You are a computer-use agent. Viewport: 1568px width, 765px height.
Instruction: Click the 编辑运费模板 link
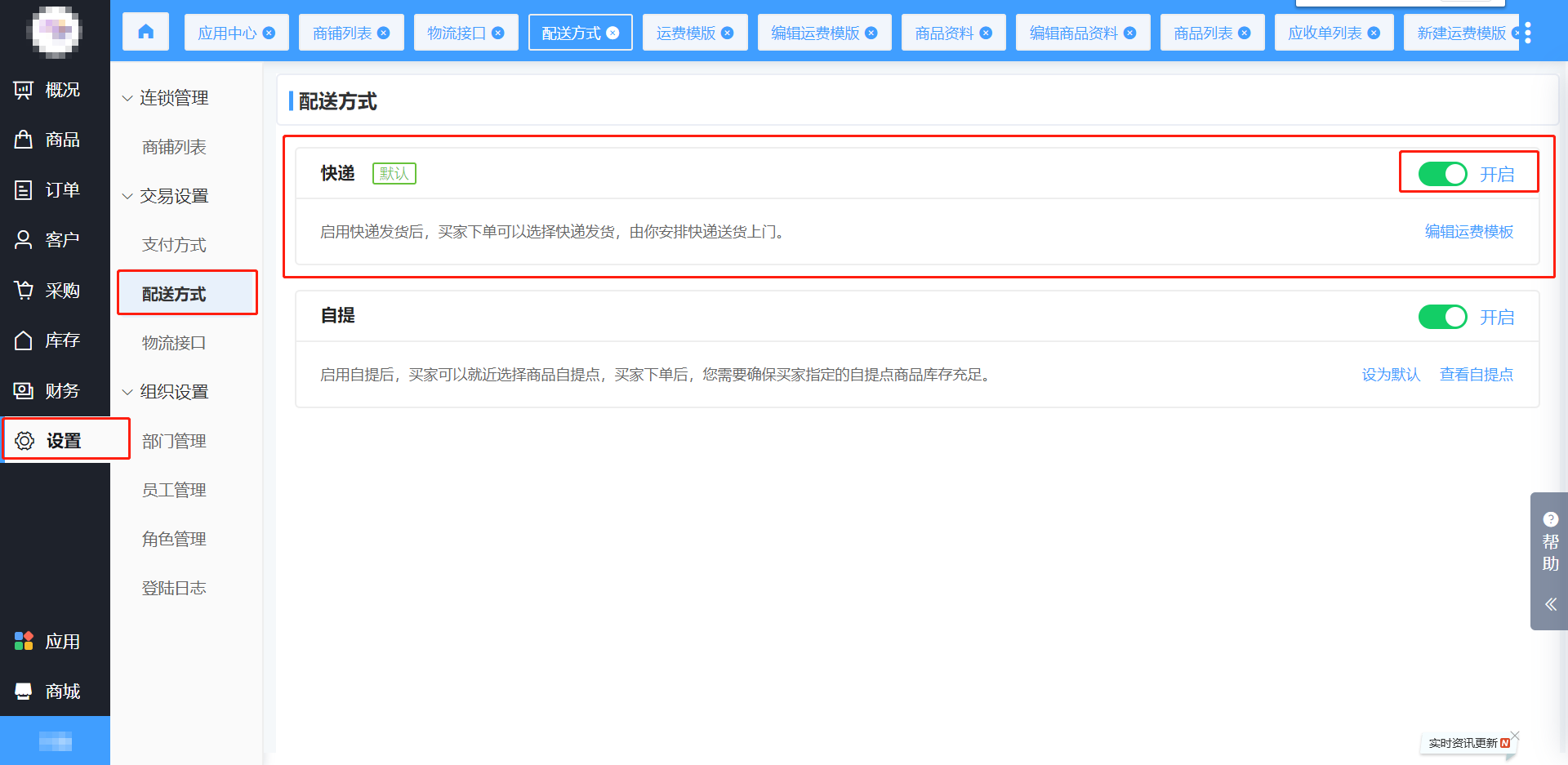pyautogui.click(x=1468, y=232)
